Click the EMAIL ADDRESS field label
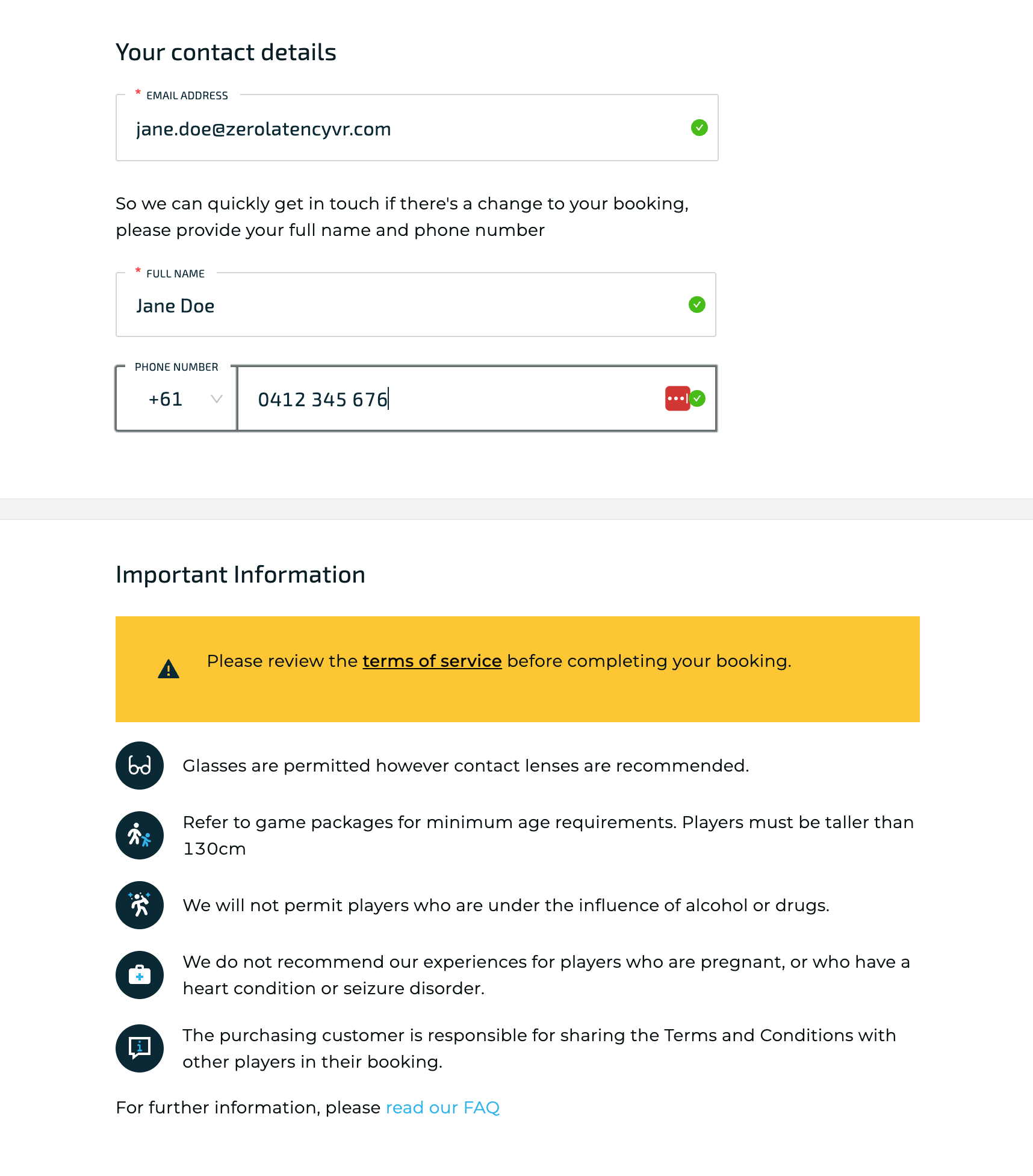1033x1176 pixels. pyautogui.click(x=187, y=96)
